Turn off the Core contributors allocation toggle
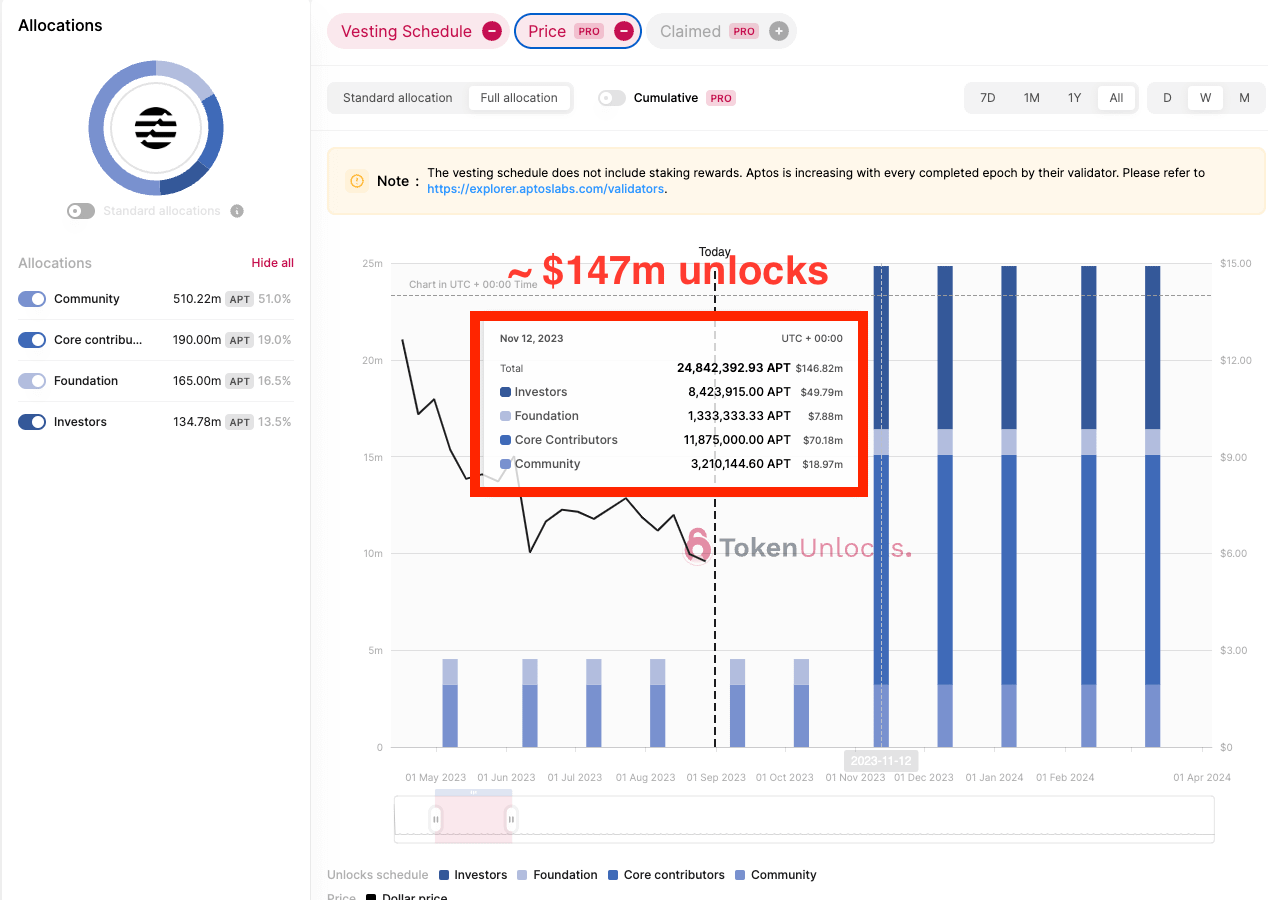The height and width of the screenshot is (900, 1268). [x=32, y=340]
